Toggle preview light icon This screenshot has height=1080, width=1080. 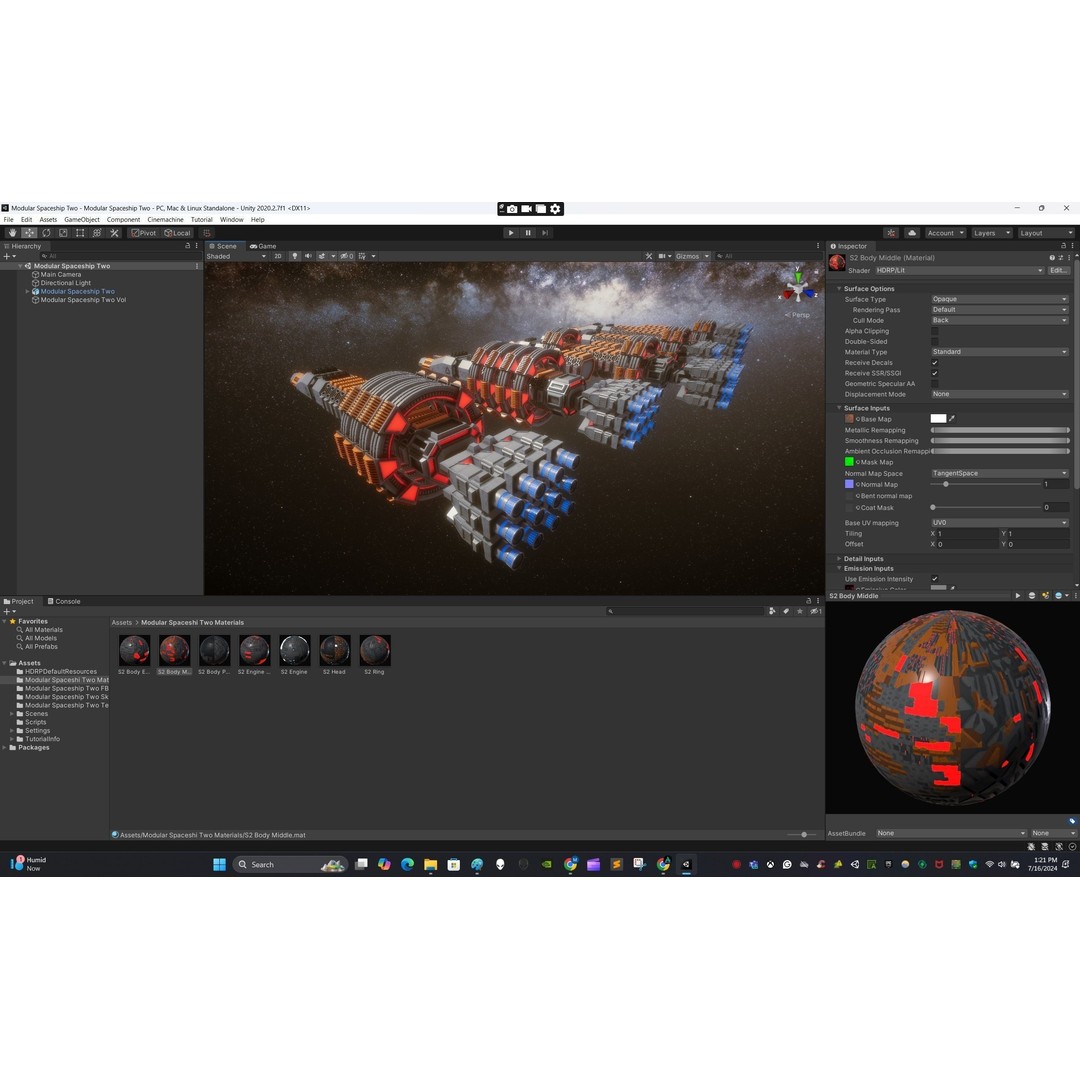coord(1046,596)
